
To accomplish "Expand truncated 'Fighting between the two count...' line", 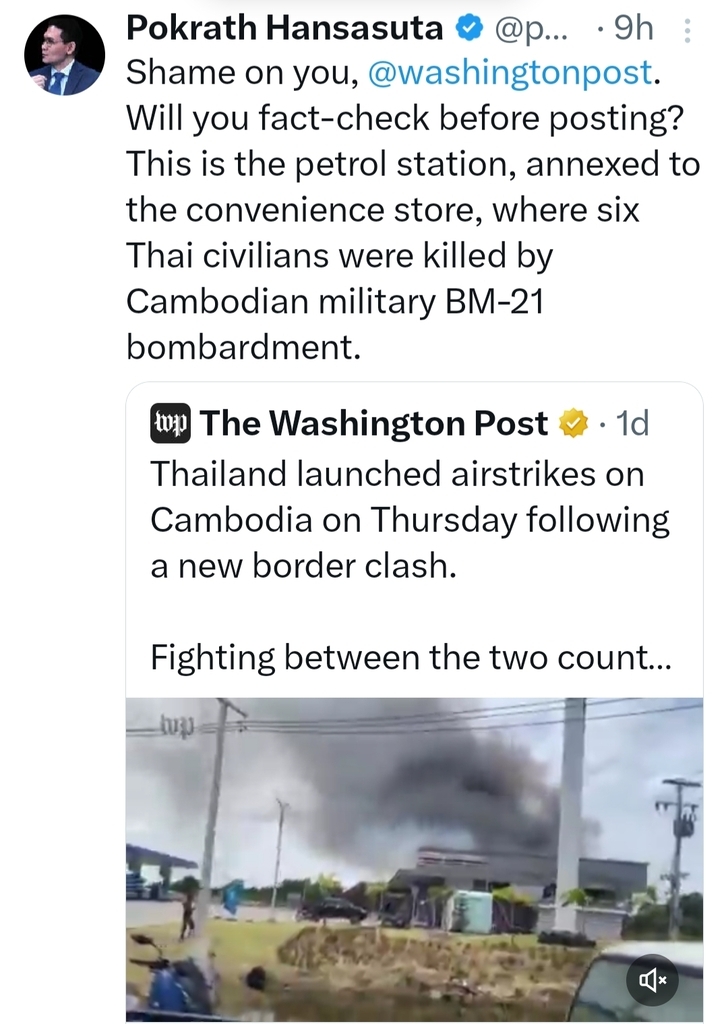I will click(x=410, y=658).
